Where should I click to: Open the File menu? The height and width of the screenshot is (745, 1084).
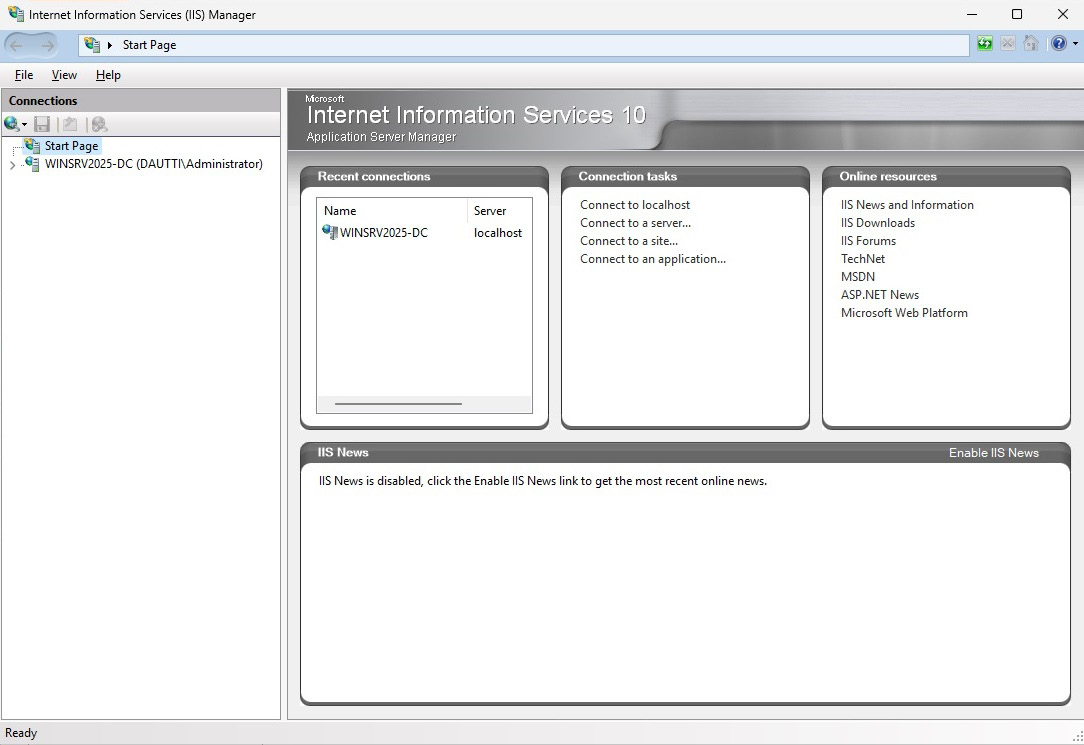pos(24,75)
